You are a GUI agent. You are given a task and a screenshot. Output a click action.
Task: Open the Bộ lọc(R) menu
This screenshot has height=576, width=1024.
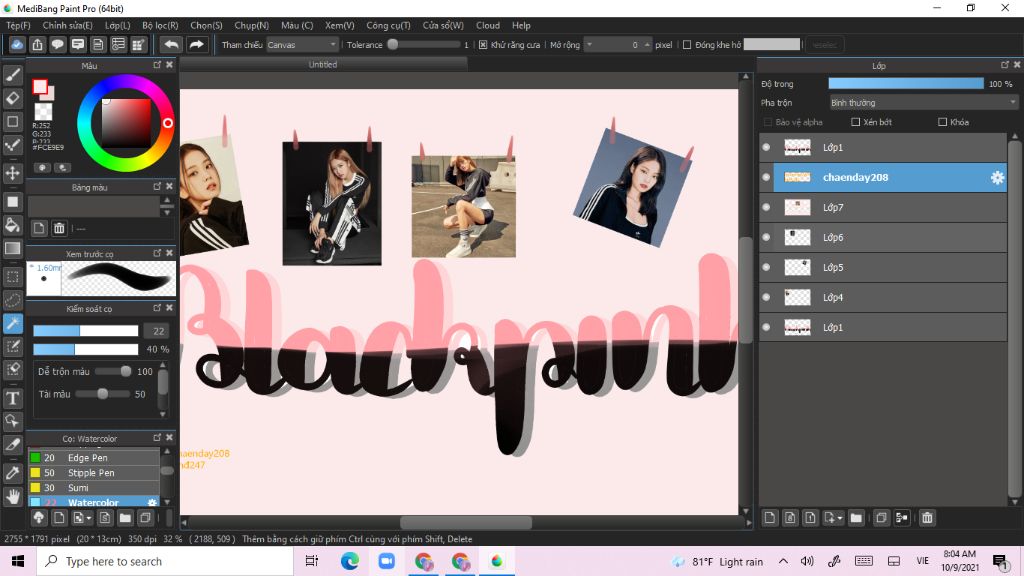(160, 25)
